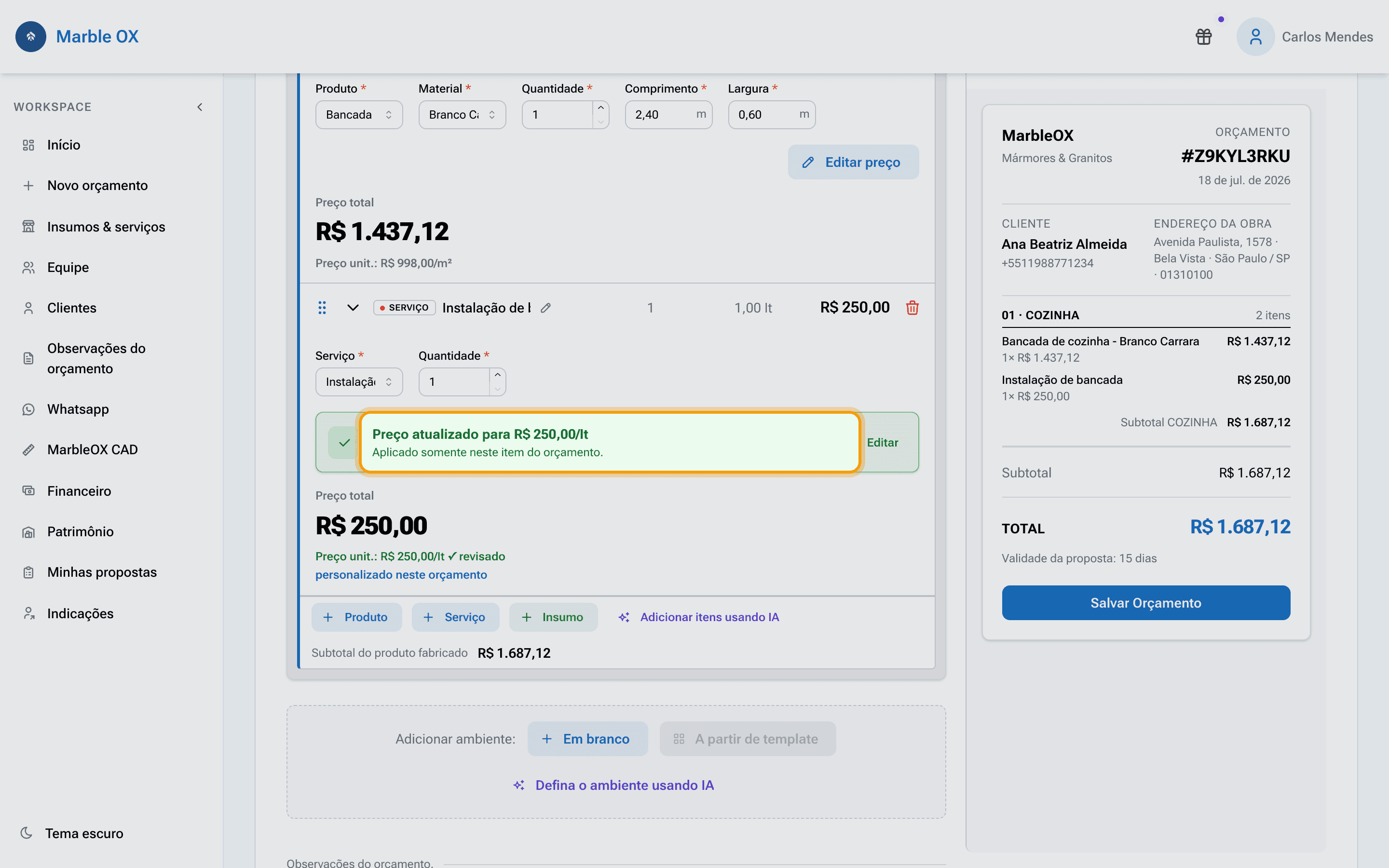Click the Marble OX logo icon
Screen dimensions: 1389x868
point(30,37)
